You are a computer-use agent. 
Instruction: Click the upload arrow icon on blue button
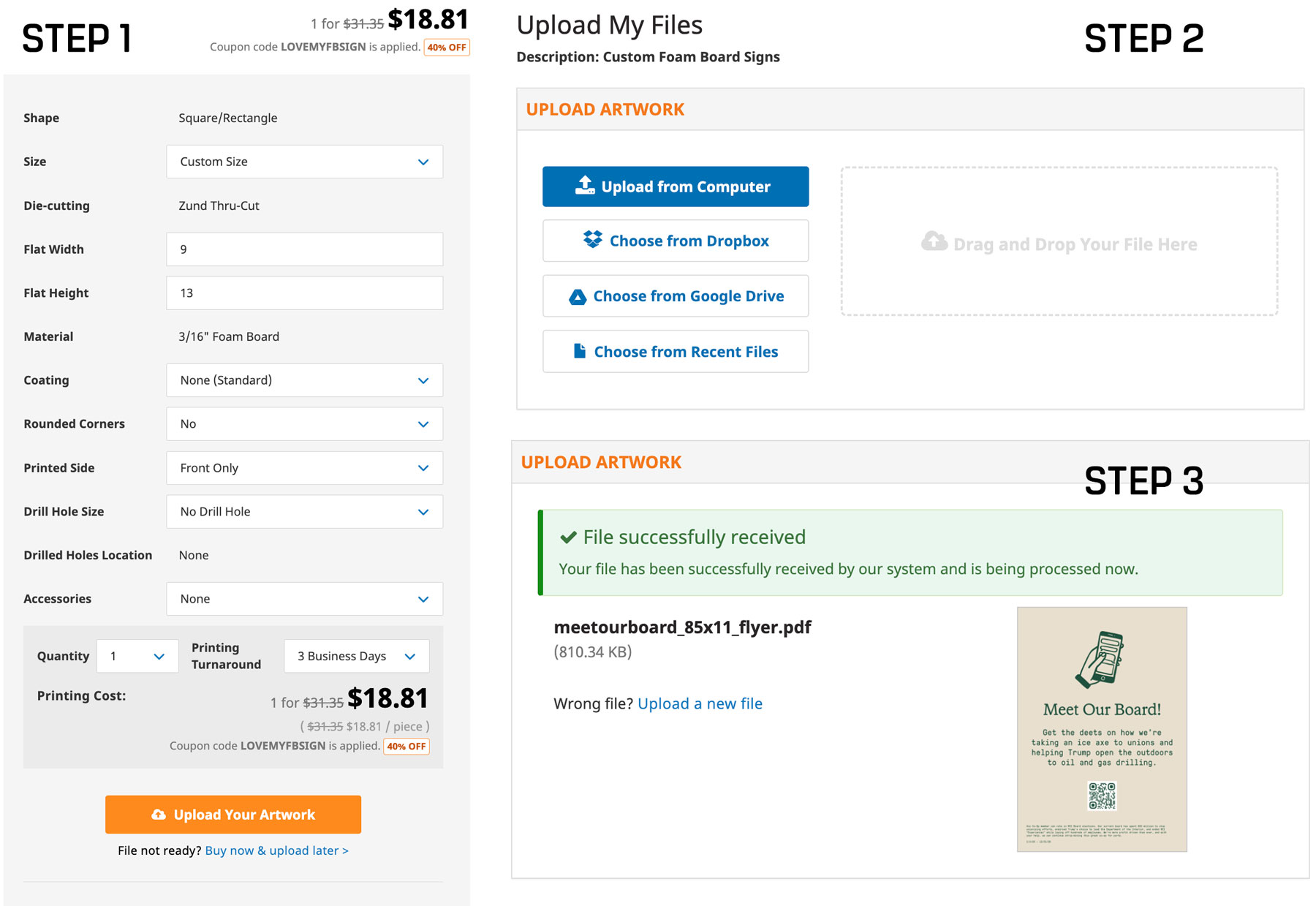click(585, 186)
